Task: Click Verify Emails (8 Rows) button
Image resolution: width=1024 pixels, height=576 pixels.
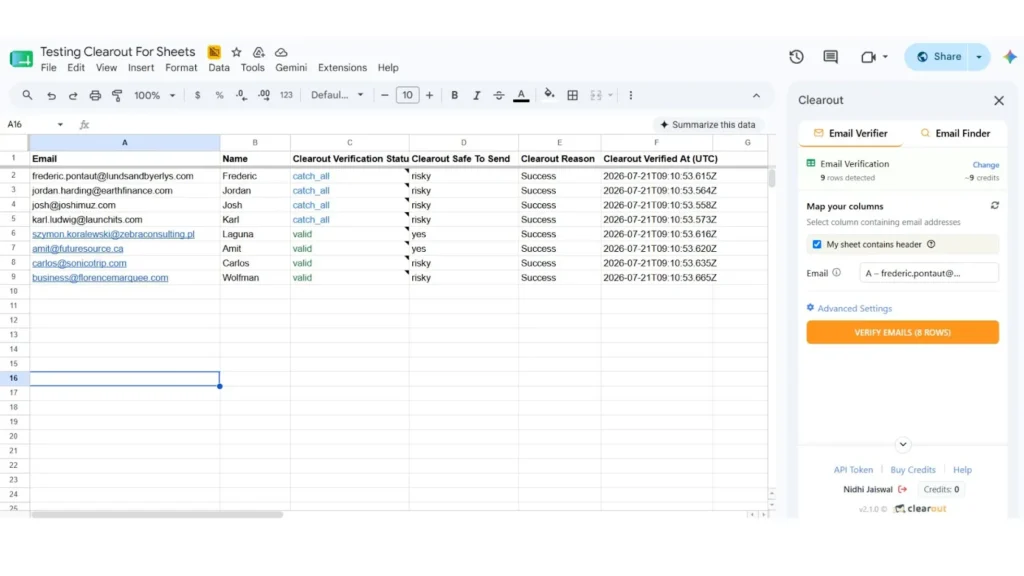Action: pyautogui.click(x=903, y=332)
